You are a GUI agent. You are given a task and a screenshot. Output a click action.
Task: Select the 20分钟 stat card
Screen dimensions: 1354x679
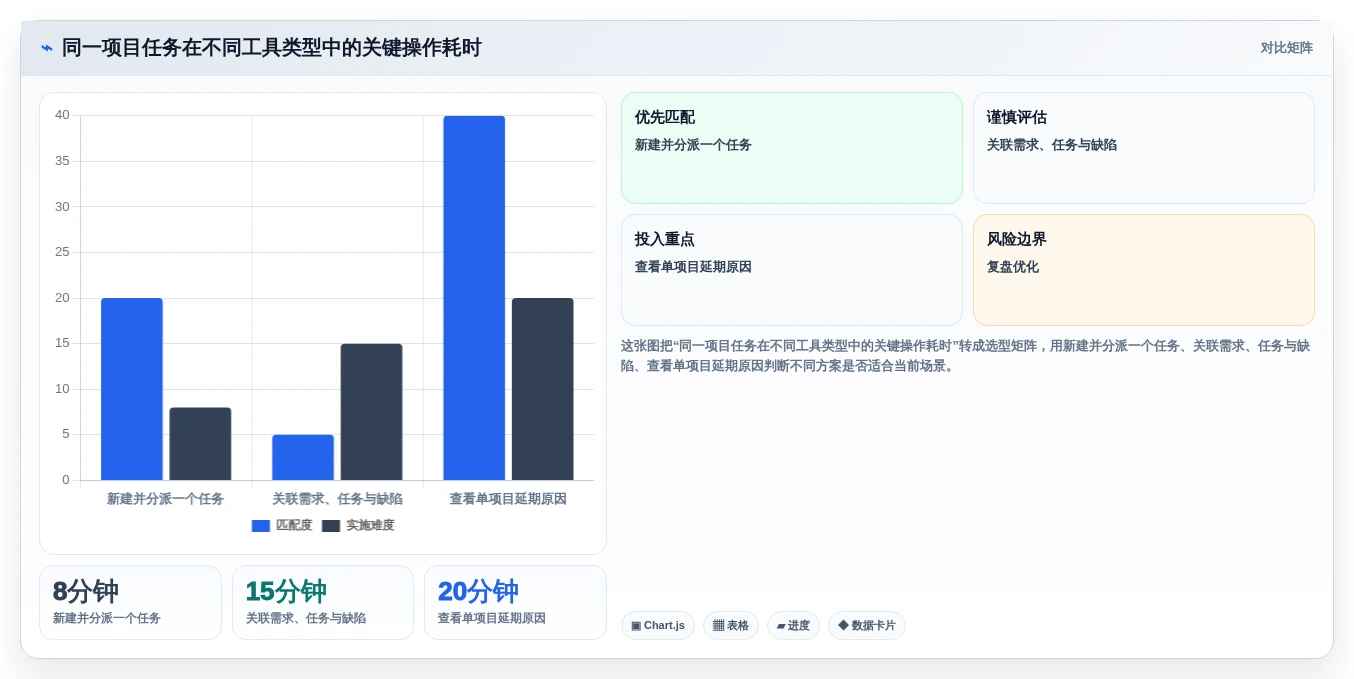pos(515,603)
